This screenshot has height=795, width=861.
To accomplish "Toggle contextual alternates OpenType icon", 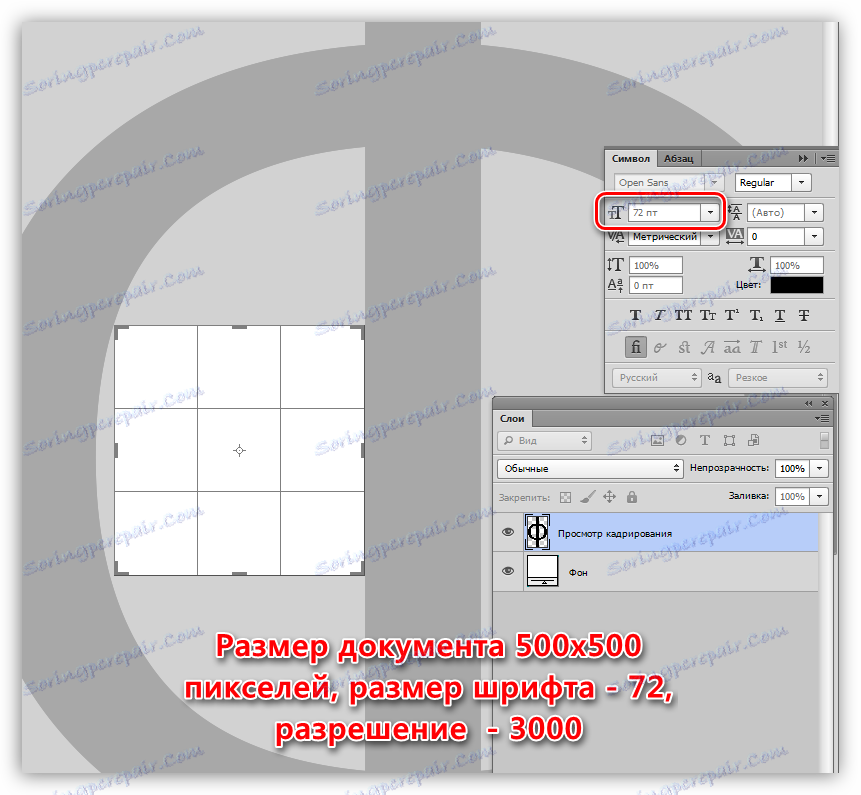I will pos(659,347).
